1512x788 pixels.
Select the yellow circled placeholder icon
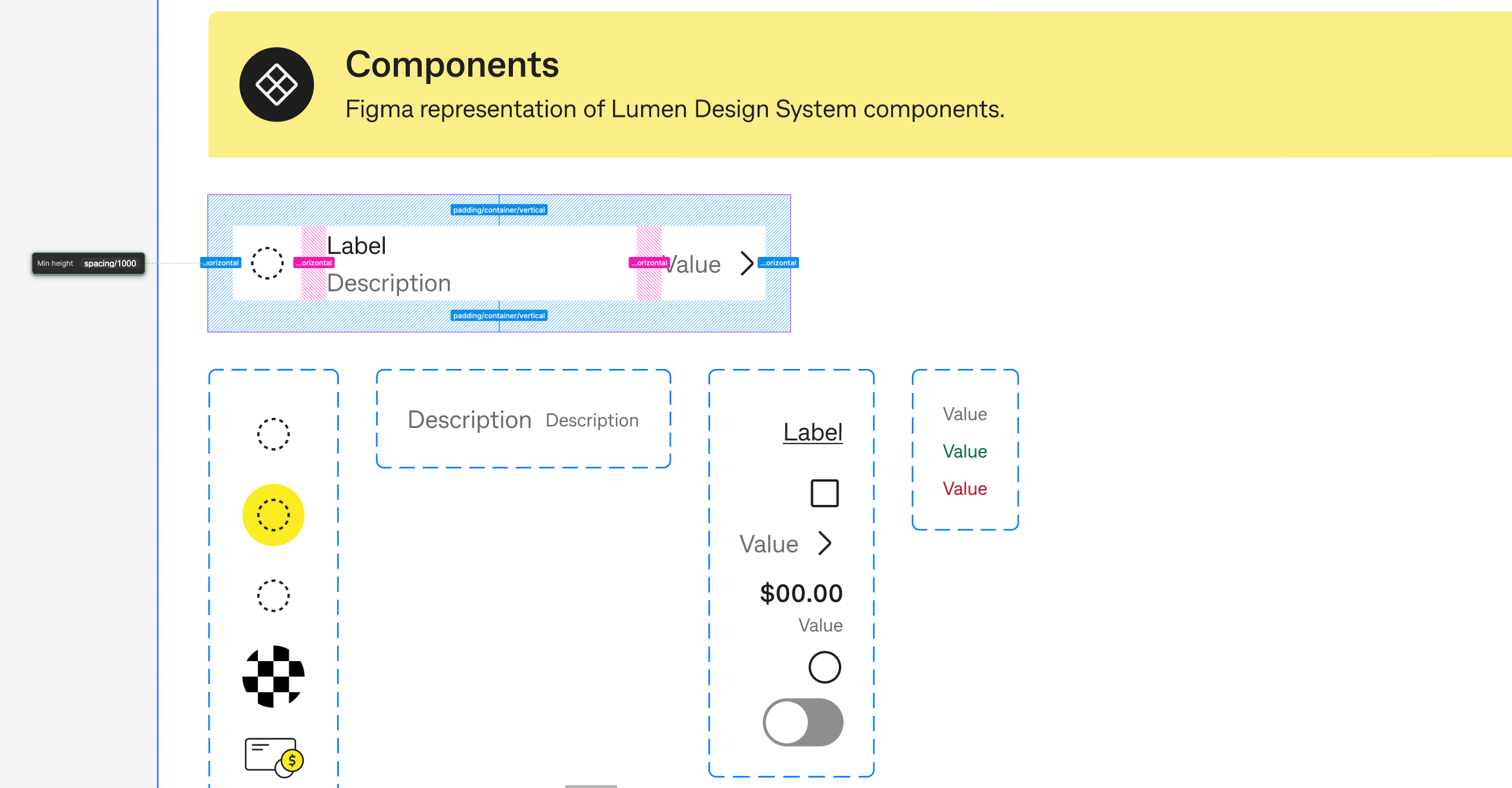(x=273, y=515)
